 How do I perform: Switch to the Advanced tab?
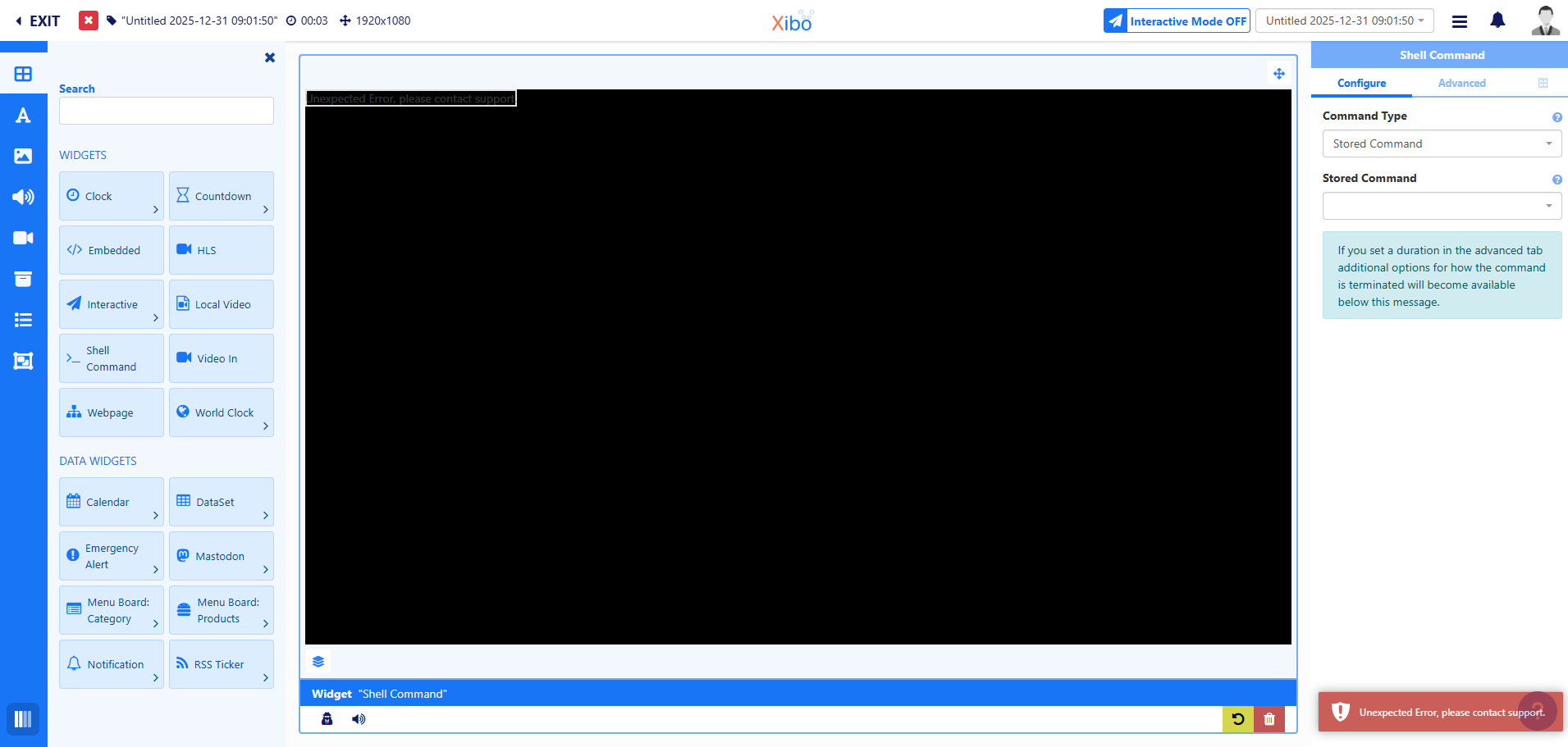point(1461,83)
